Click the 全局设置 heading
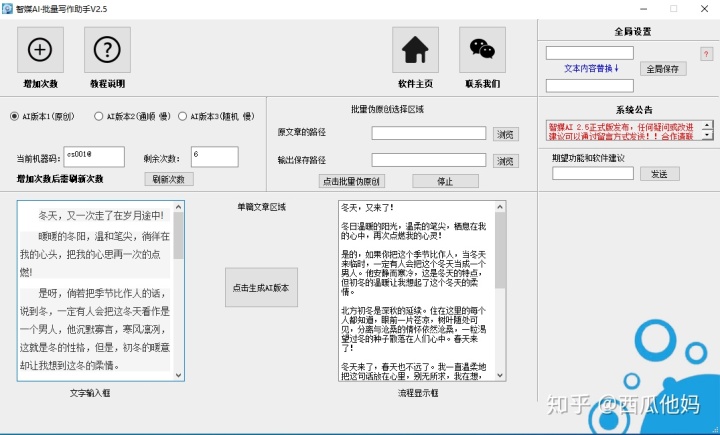720x435 pixels. 633,32
